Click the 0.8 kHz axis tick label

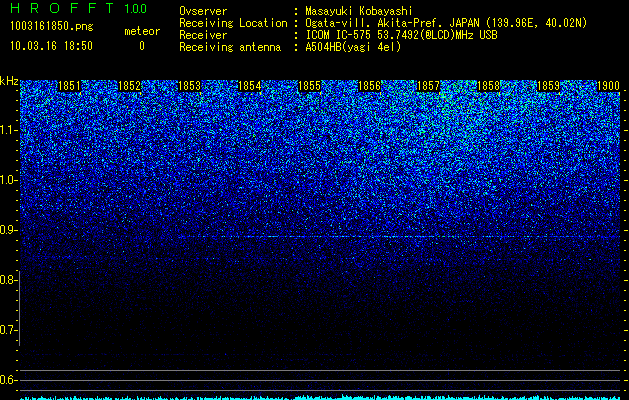[x=8, y=280]
